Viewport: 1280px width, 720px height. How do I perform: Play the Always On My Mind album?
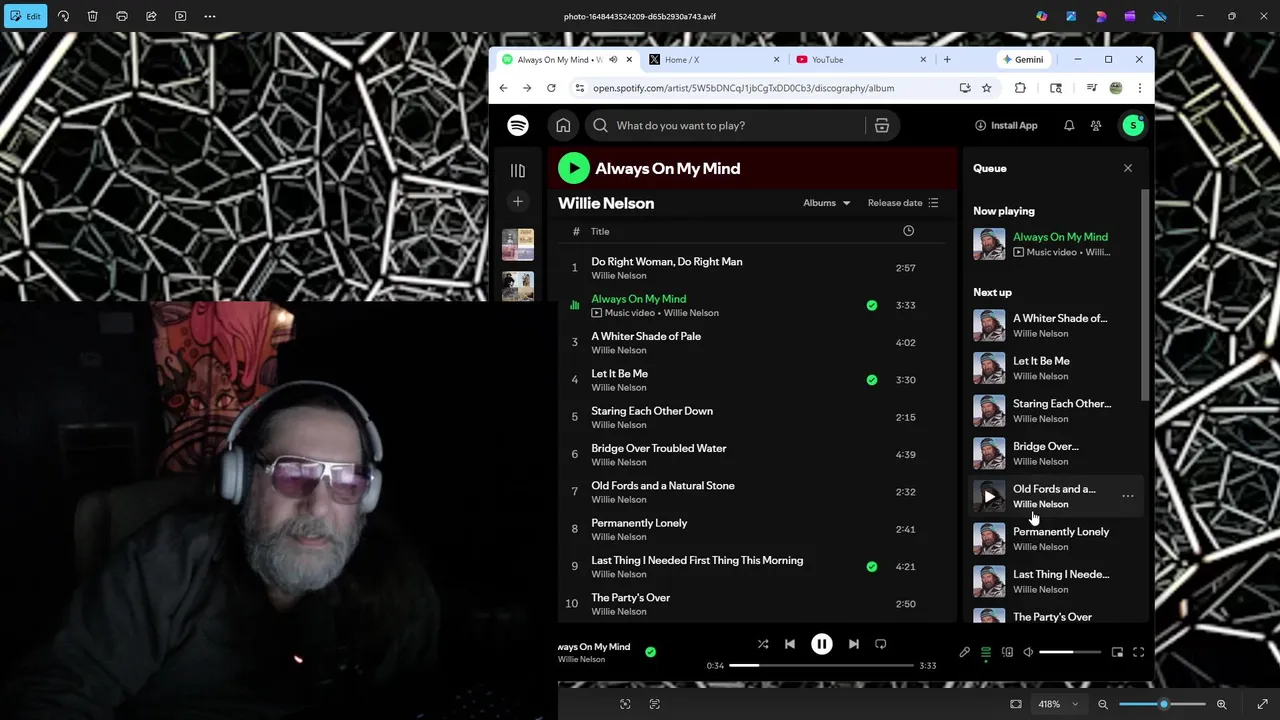[573, 168]
